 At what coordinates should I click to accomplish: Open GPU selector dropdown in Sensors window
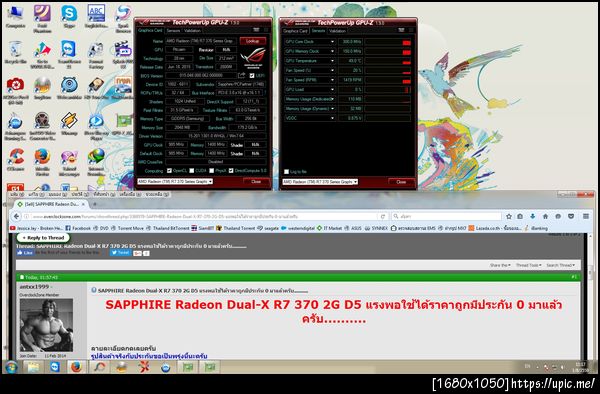[320, 182]
